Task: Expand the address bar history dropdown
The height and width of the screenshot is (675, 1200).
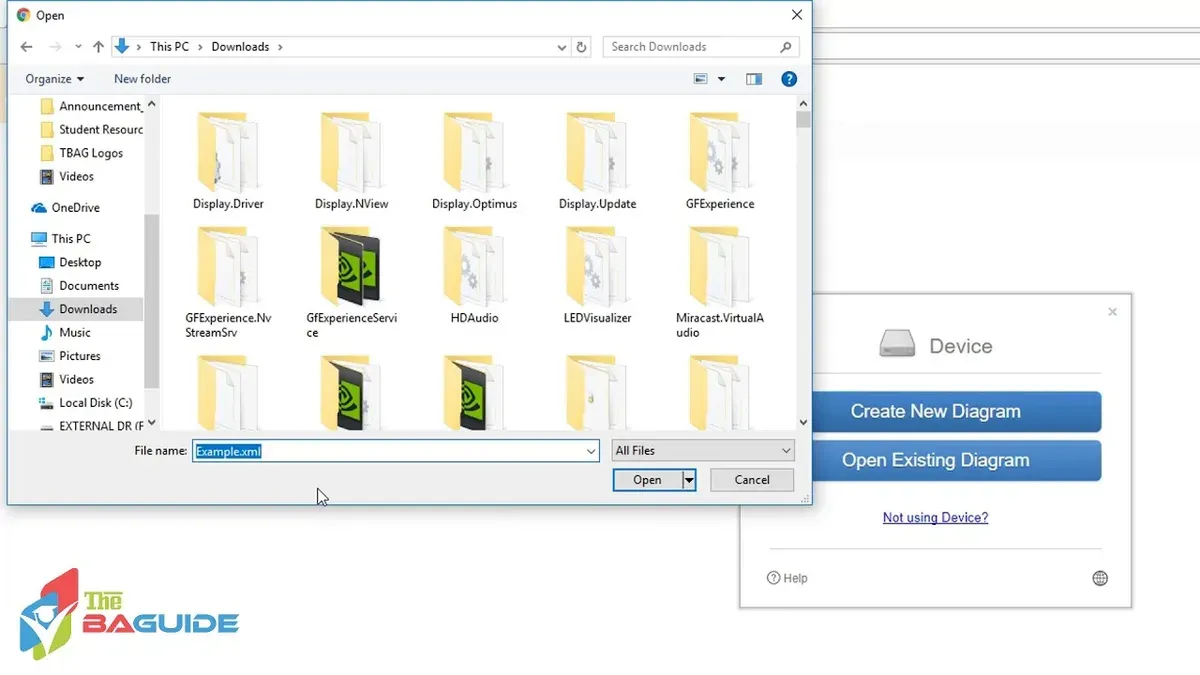Action: [562, 47]
